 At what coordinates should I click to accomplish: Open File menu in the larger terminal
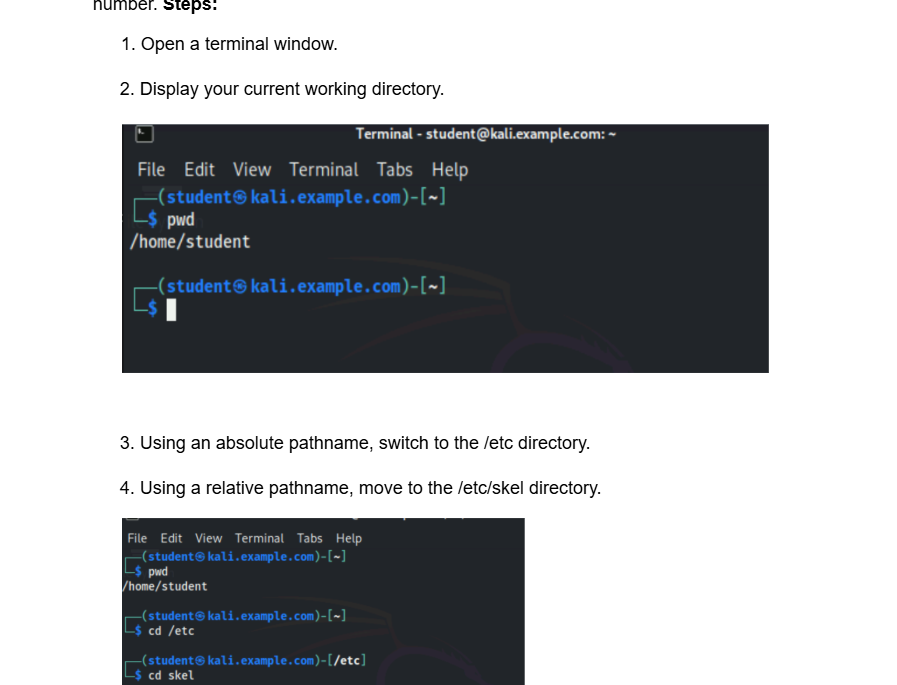coord(151,170)
